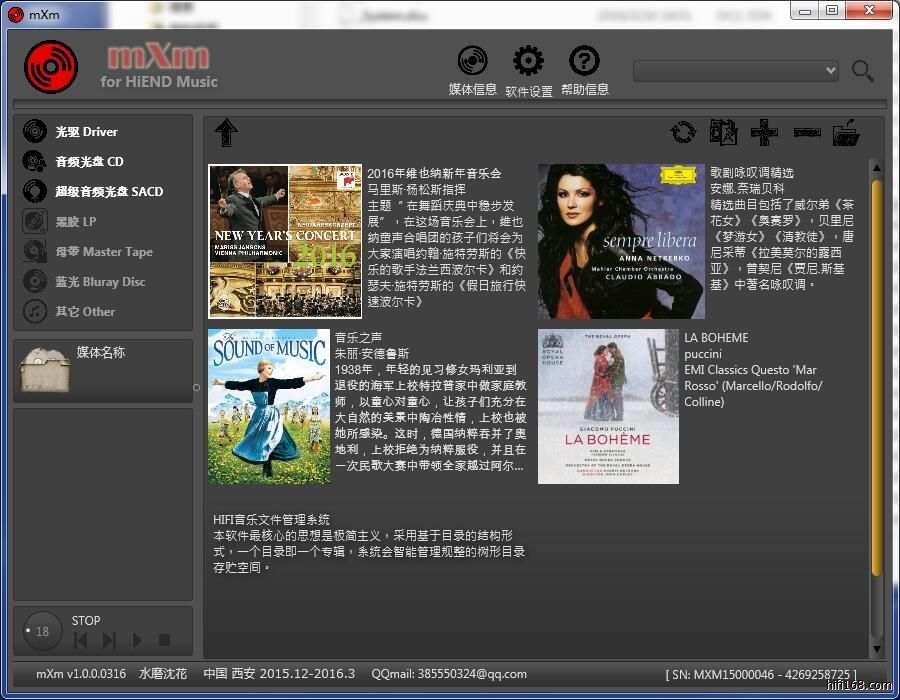Viewport: 900px width, 700px height.
Task: Select 音频光盘 CD category
Action: pyautogui.click(x=89, y=162)
